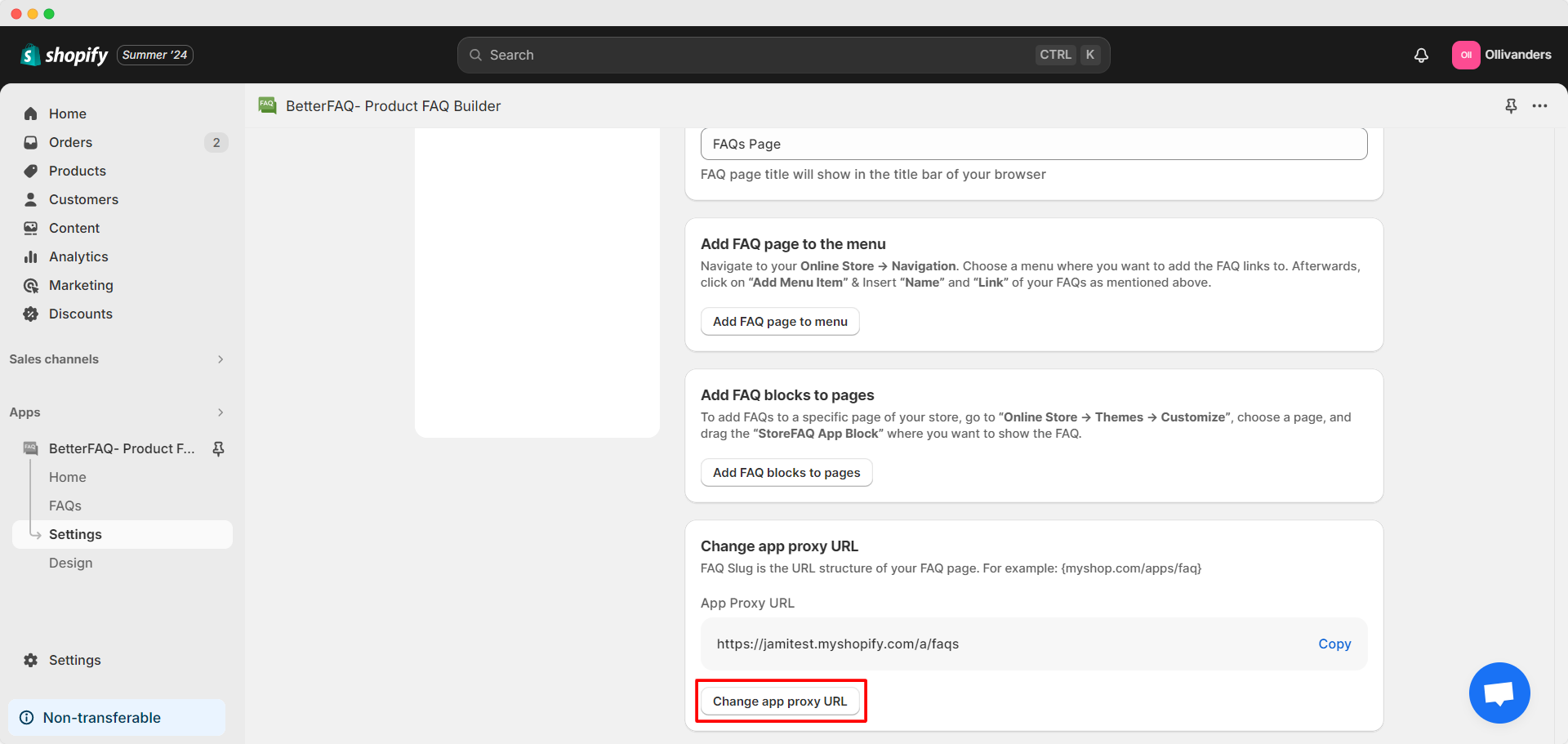Click the Orders inbox icon
Viewport: 1568px width, 744px height.
pyautogui.click(x=31, y=142)
